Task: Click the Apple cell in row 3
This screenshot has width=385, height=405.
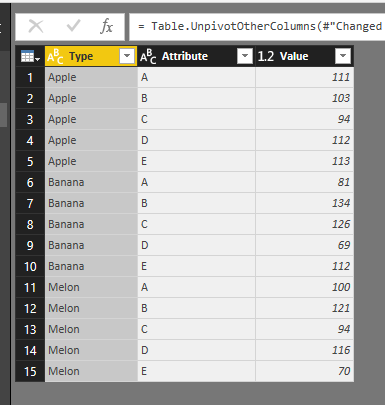Action: (91, 119)
